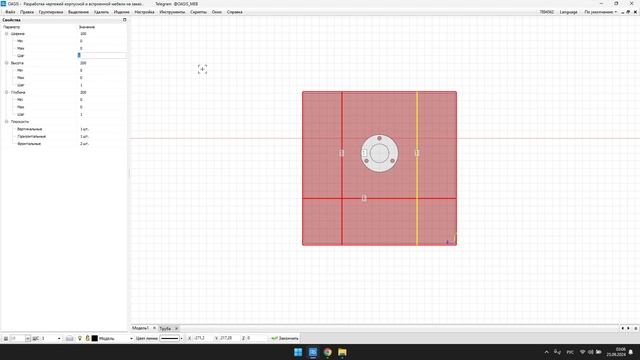Open Google Chrome from the taskbar
Viewport: 640px width, 360px height.
pos(327,352)
